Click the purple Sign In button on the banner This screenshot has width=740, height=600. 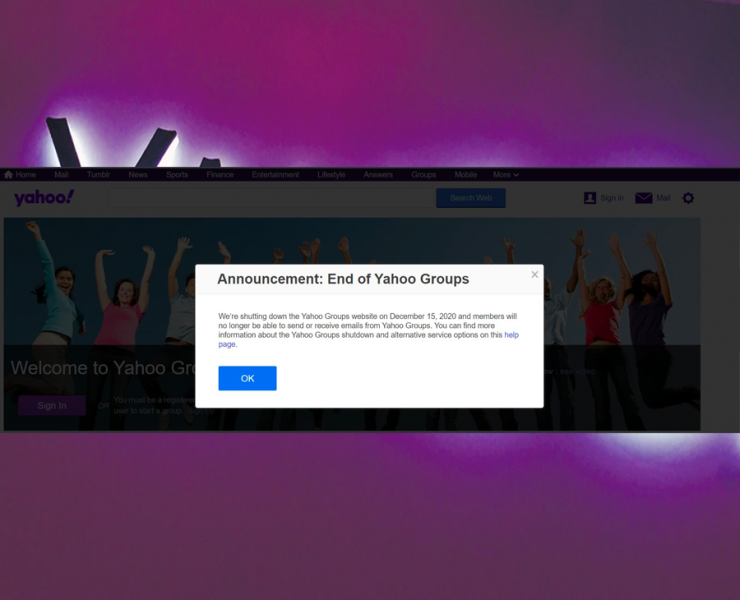(52, 406)
